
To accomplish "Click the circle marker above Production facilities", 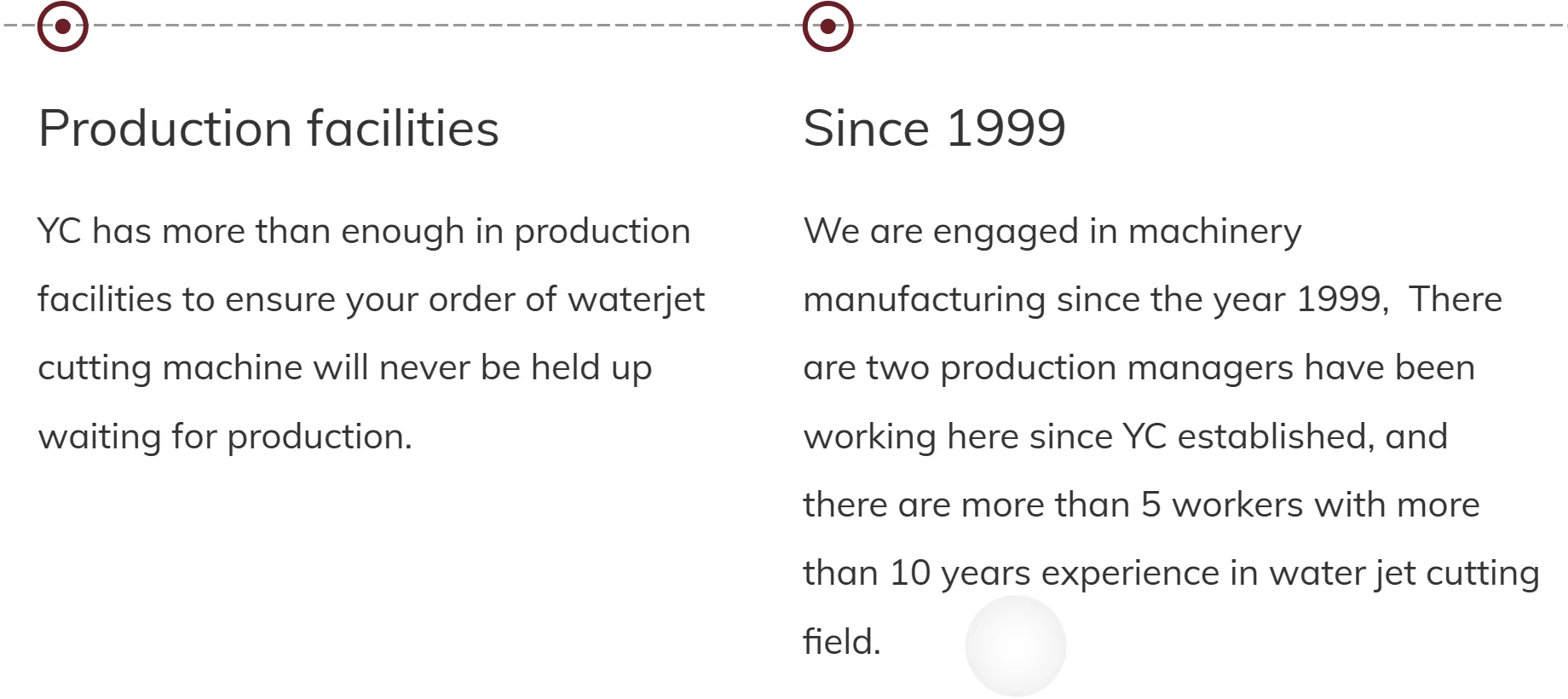I will click(63, 26).
